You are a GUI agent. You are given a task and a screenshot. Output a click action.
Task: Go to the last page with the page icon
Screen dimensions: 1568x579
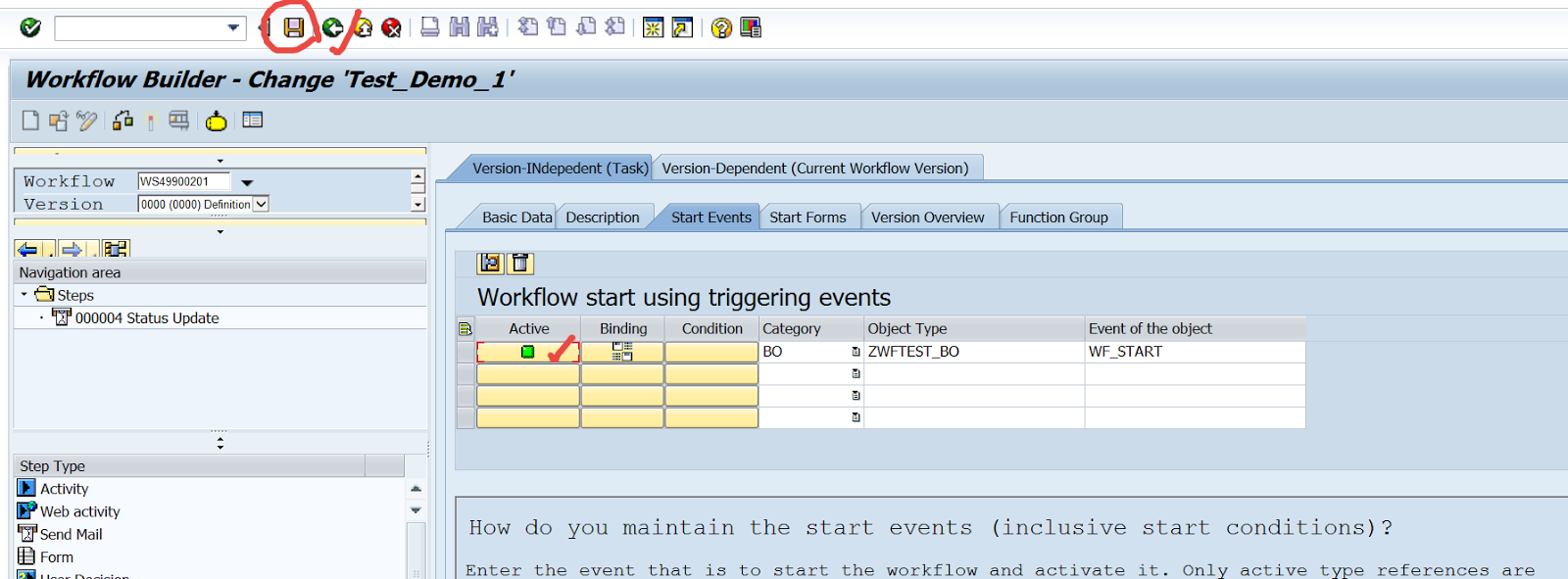(x=614, y=27)
